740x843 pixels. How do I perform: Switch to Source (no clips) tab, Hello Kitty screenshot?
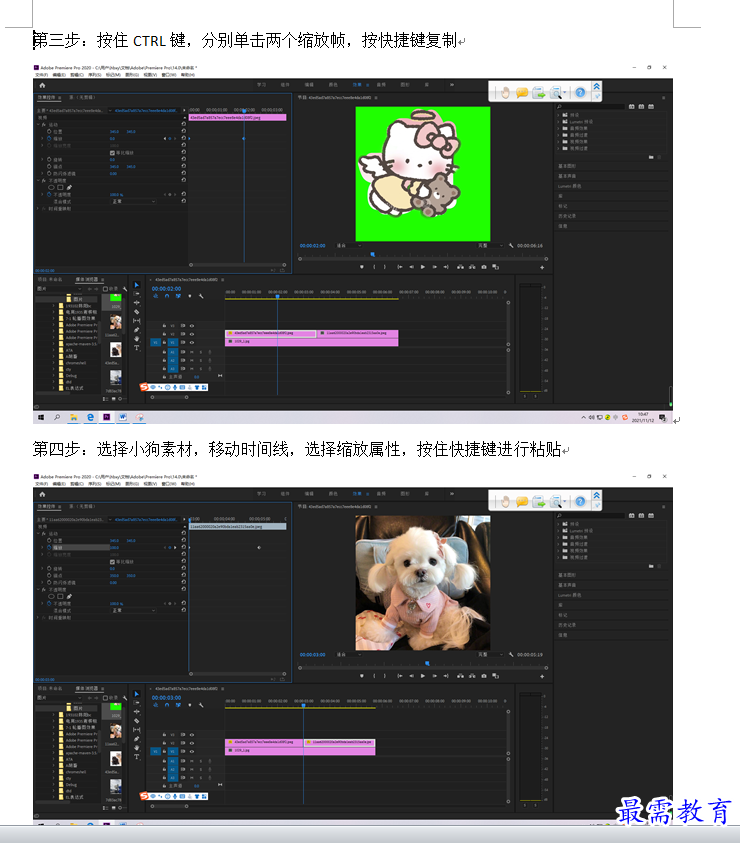[x=81, y=97]
